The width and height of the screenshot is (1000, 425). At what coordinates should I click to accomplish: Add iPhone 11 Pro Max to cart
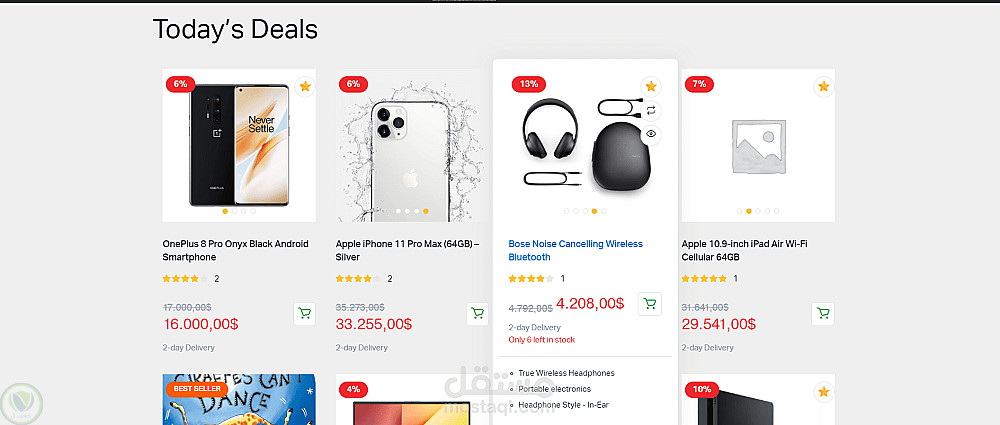(478, 313)
